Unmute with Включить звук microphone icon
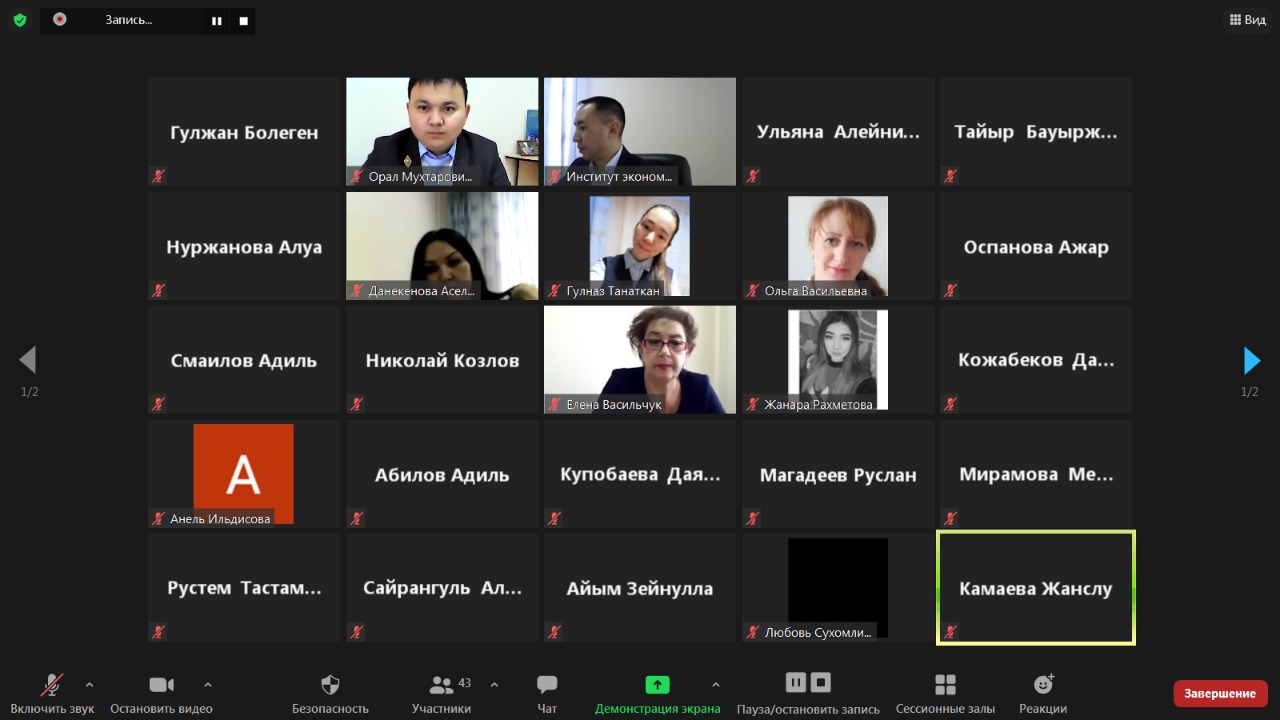Viewport: 1280px width, 720px height. click(x=52, y=685)
